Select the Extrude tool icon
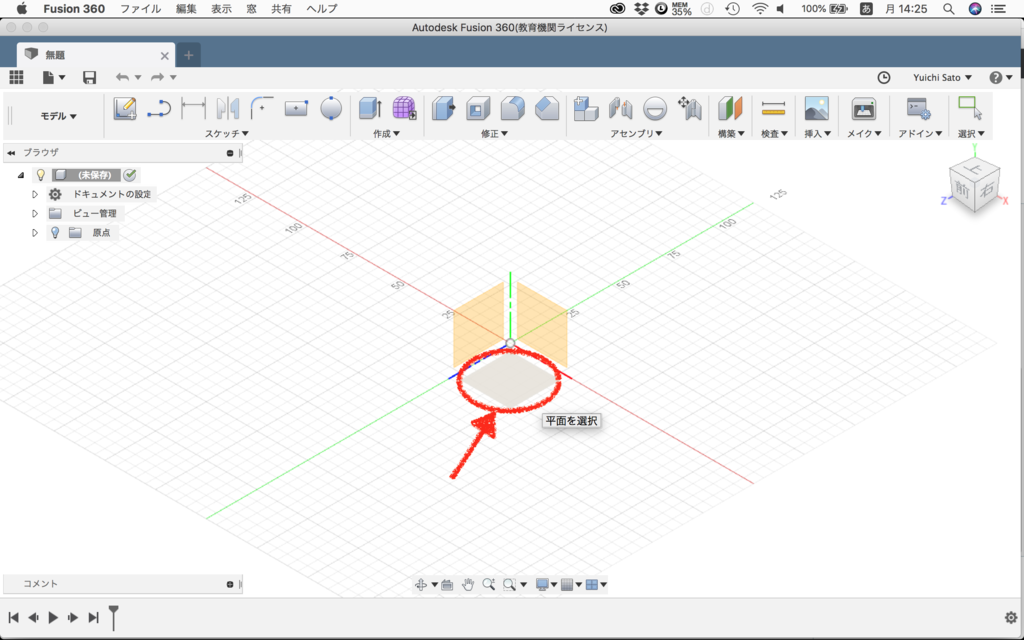The height and width of the screenshot is (640, 1024). click(x=370, y=108)
